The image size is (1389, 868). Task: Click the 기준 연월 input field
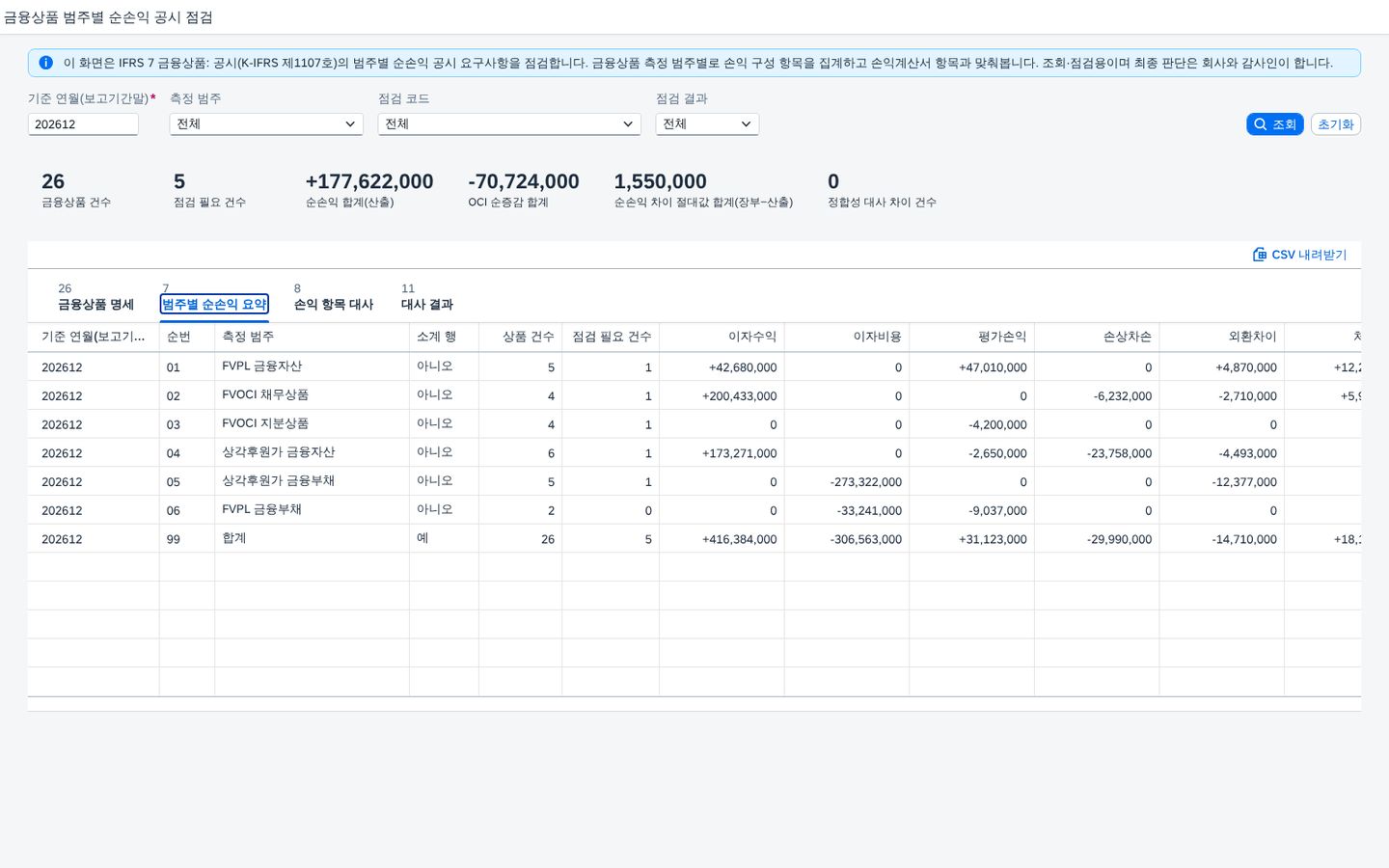click(x=83, y=124)
